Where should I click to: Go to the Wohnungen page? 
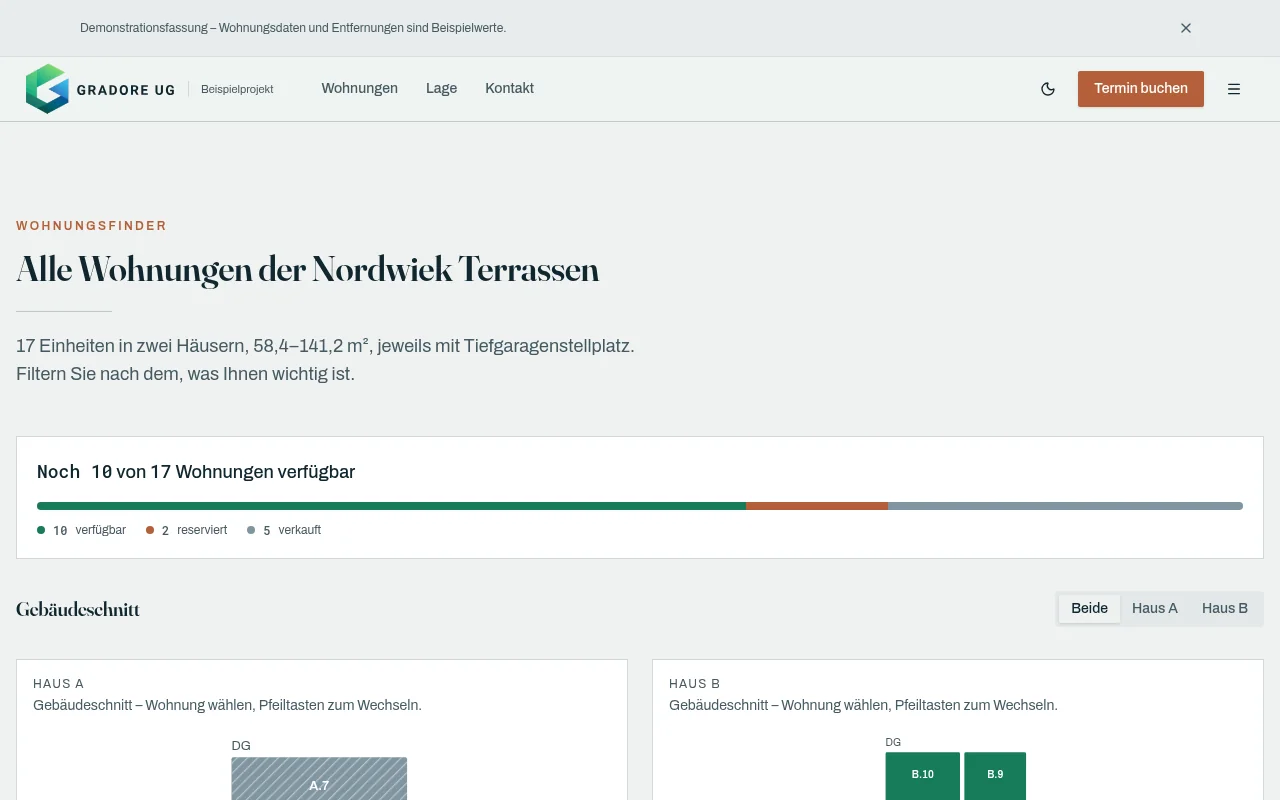coord(360,88)
